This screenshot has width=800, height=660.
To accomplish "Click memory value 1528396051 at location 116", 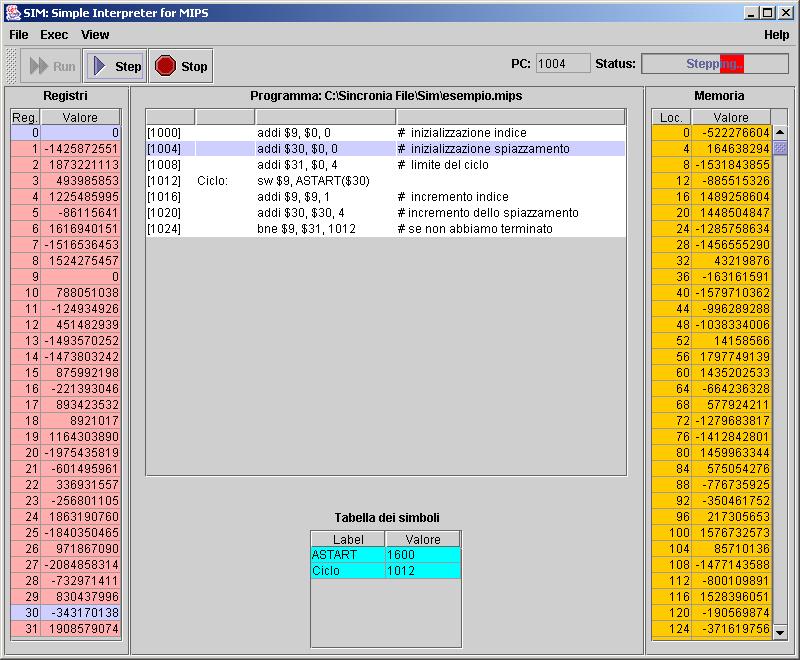I will click(x=734, y=597).
